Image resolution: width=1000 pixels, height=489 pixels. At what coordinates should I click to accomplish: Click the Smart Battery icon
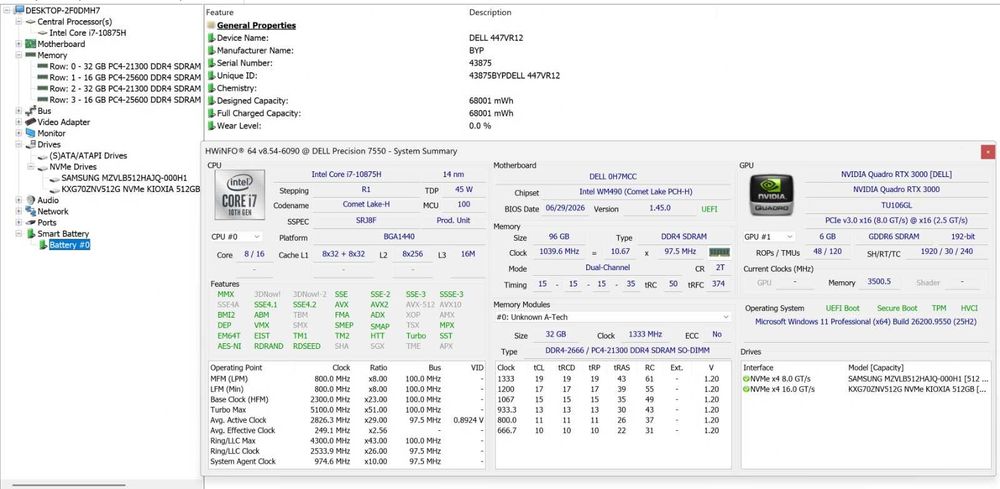point(30,234)
